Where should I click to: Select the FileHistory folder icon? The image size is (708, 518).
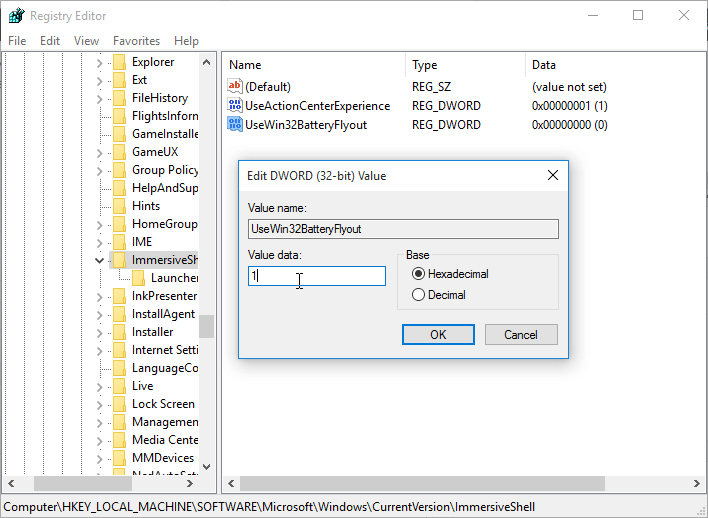click(x=120, y=98)
